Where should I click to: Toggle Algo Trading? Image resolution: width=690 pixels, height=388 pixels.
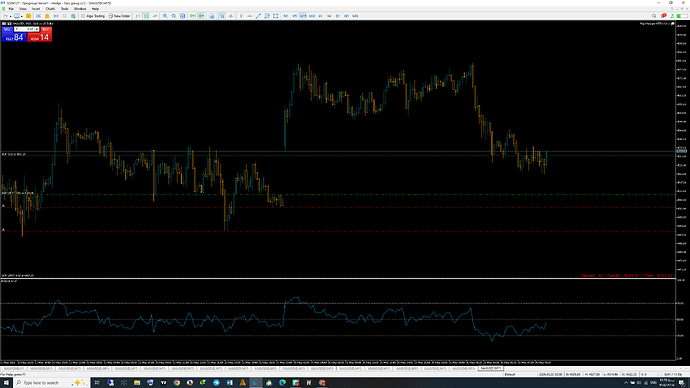(x=93, y=16)
